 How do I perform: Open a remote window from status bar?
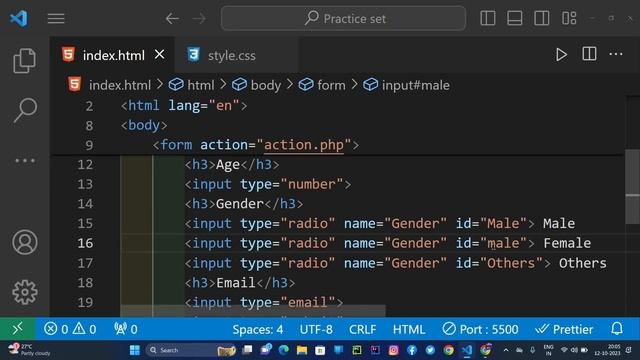18,329
